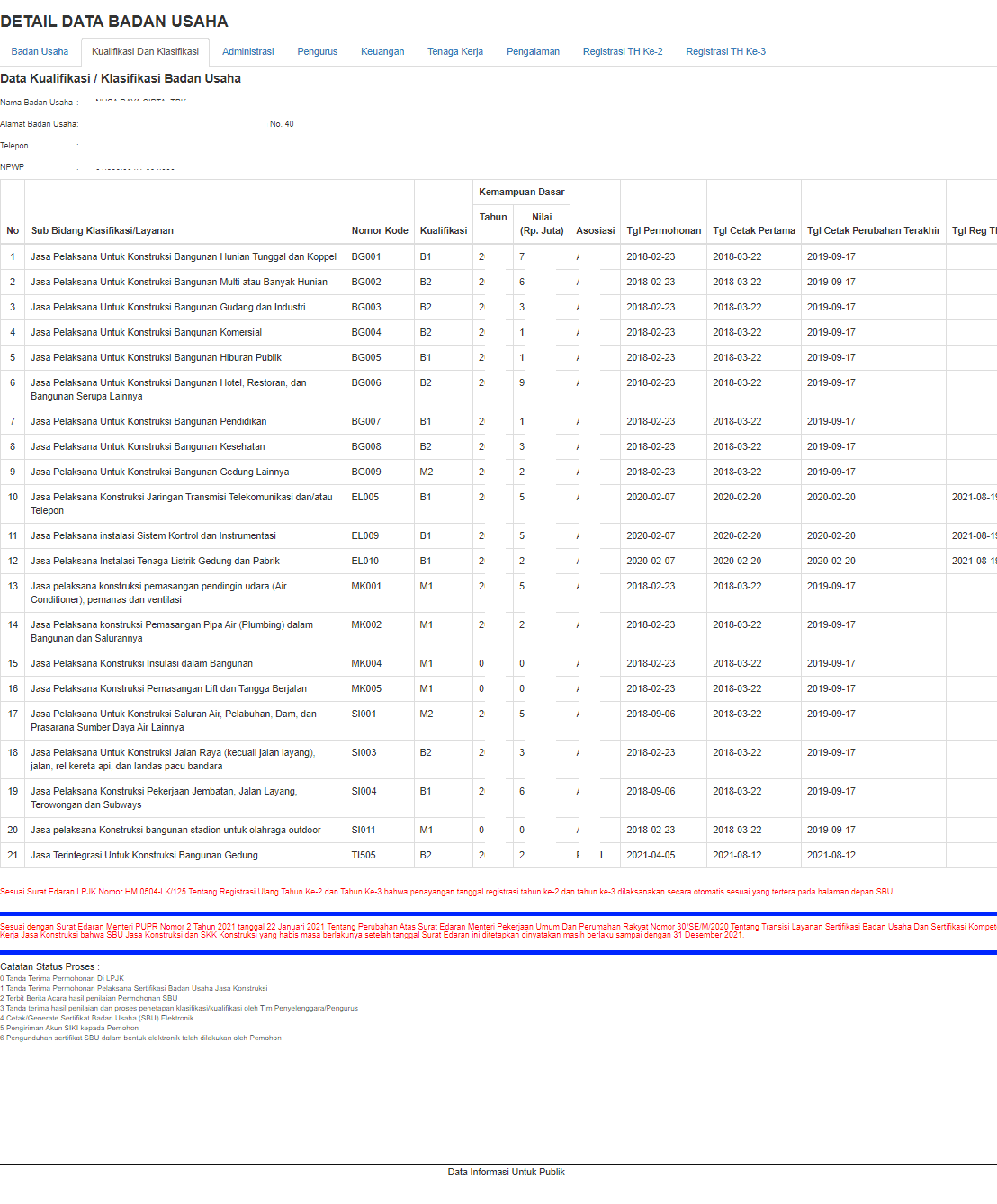This screenshot has width=997, height=1204.
Task: Select the Bangunan Hiburan Publik row text
Action: point(157,357)
